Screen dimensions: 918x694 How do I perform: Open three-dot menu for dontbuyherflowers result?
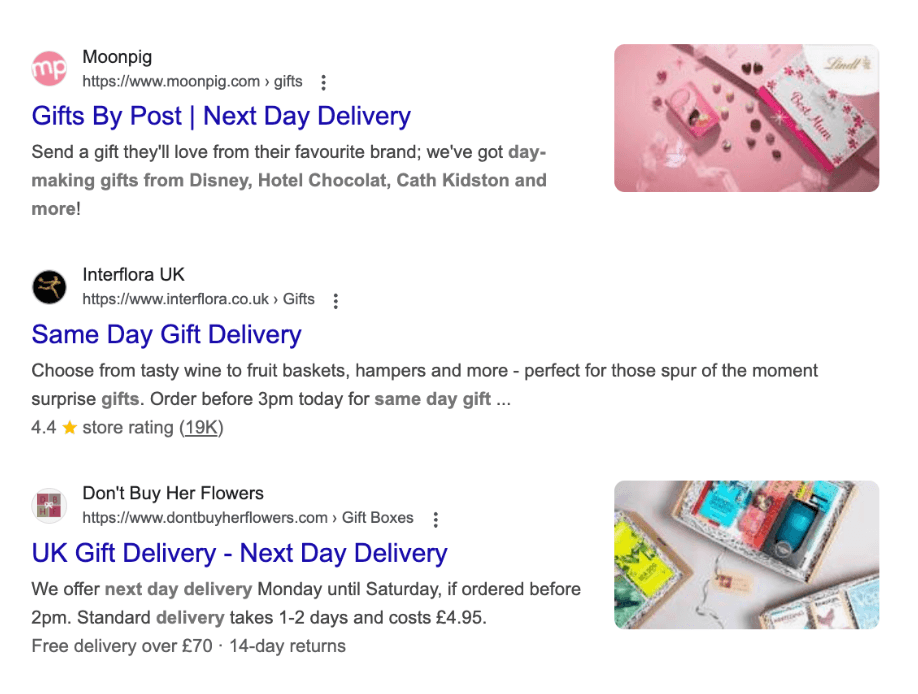coord(436,519)
